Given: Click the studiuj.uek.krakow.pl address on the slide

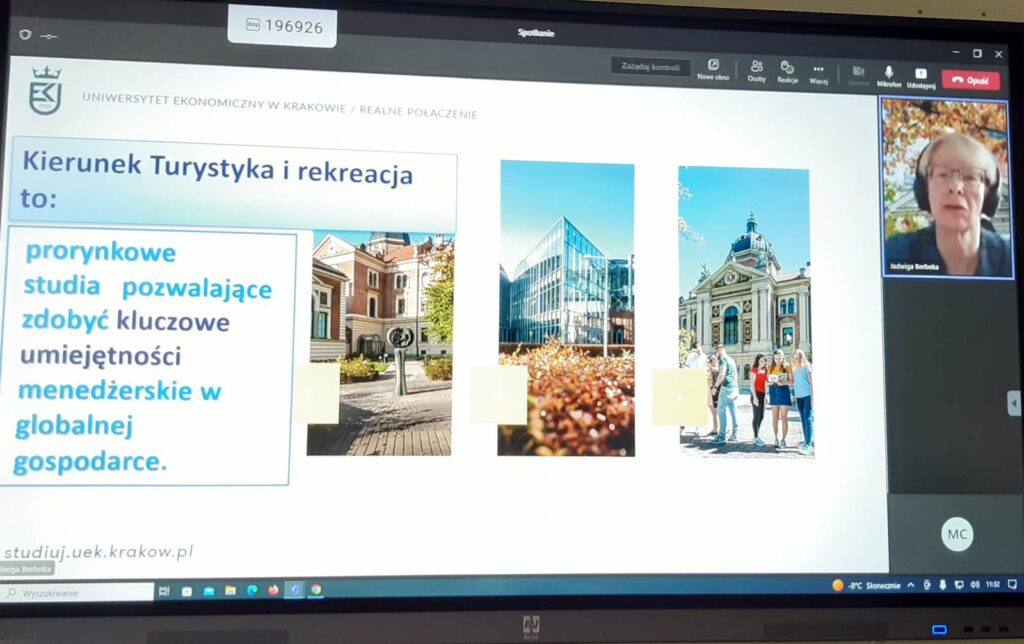Looking at the screenshot, I should point(99,552).
